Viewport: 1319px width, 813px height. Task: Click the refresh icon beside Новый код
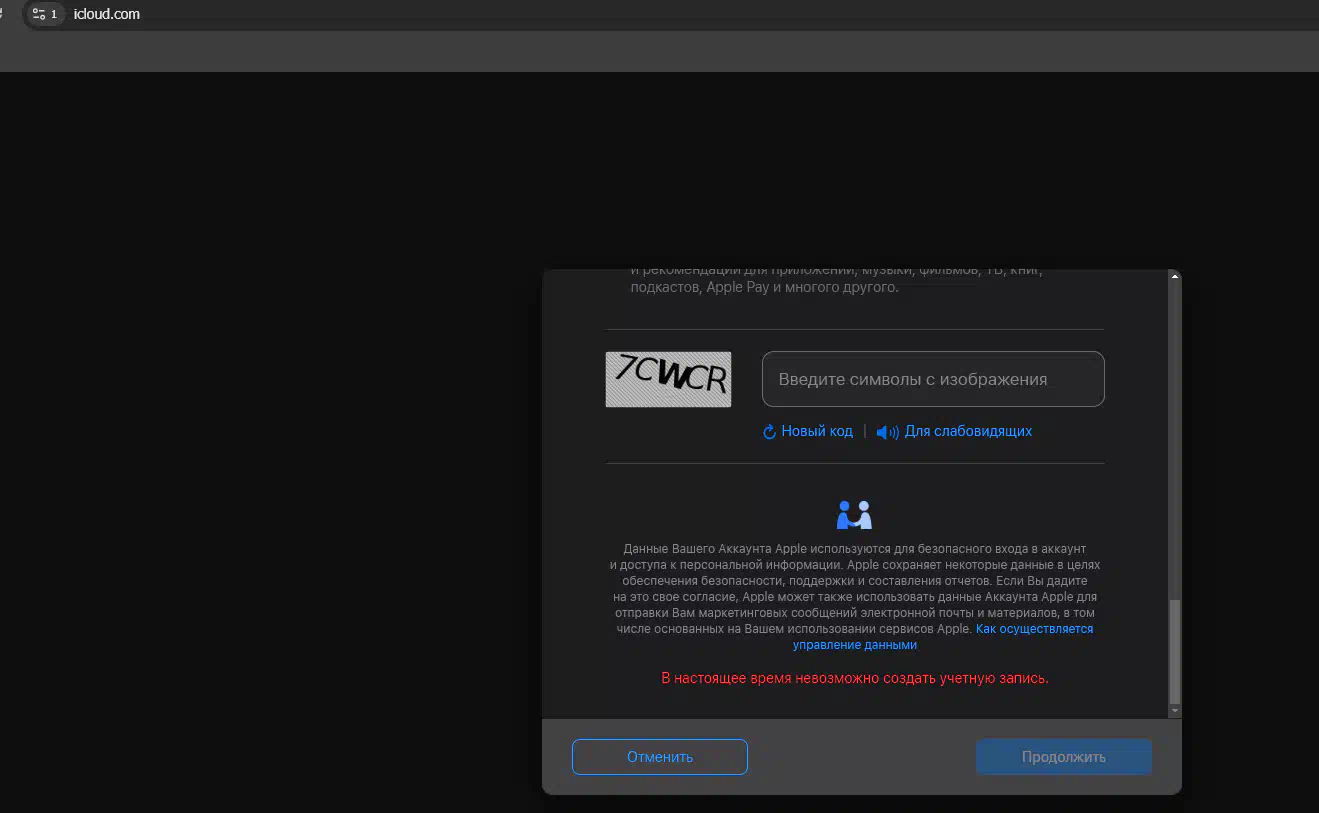tap(769, 432)
